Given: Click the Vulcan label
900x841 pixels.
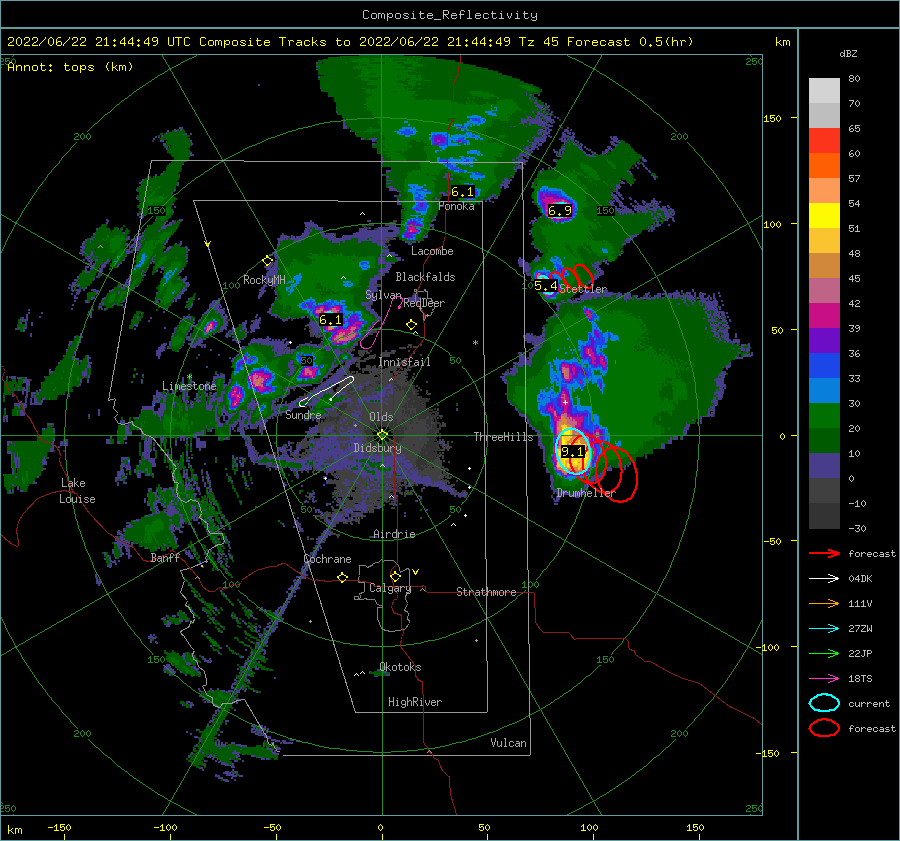Looking at the screenshot, I should [x=509, y=743].
